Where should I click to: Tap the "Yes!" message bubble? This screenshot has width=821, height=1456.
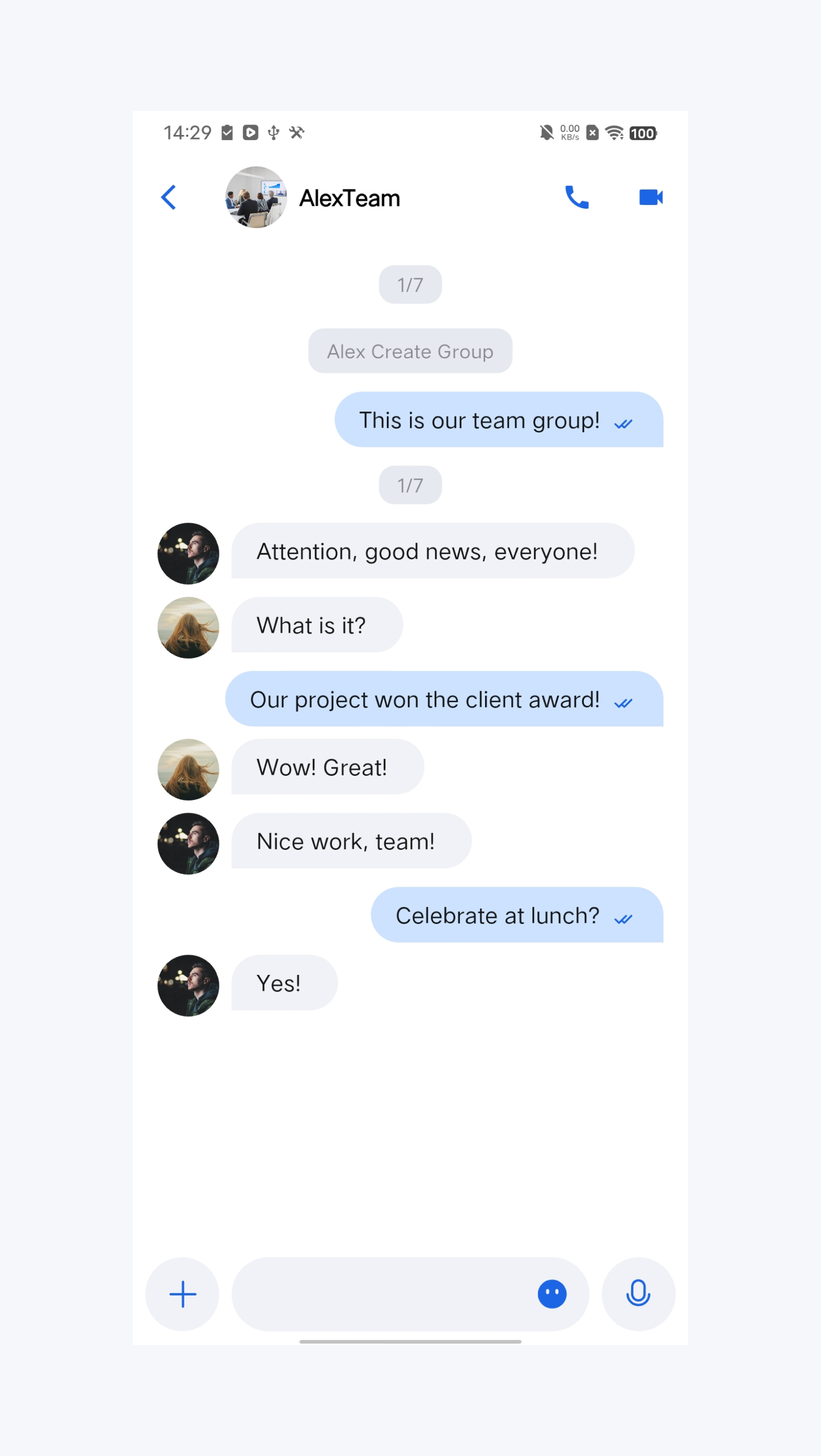coord(285,982)
